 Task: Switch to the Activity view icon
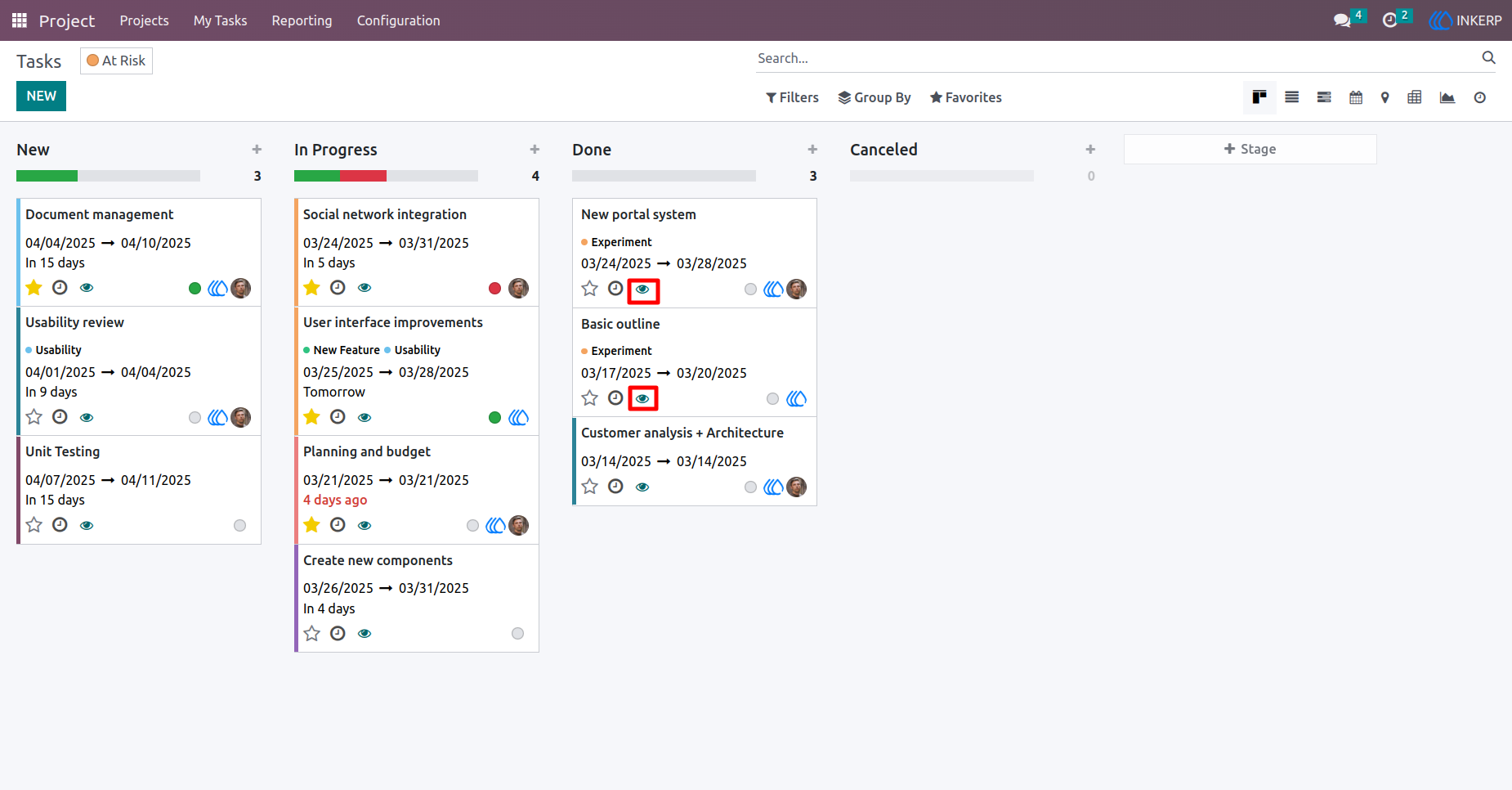(x=1480, y=97)
